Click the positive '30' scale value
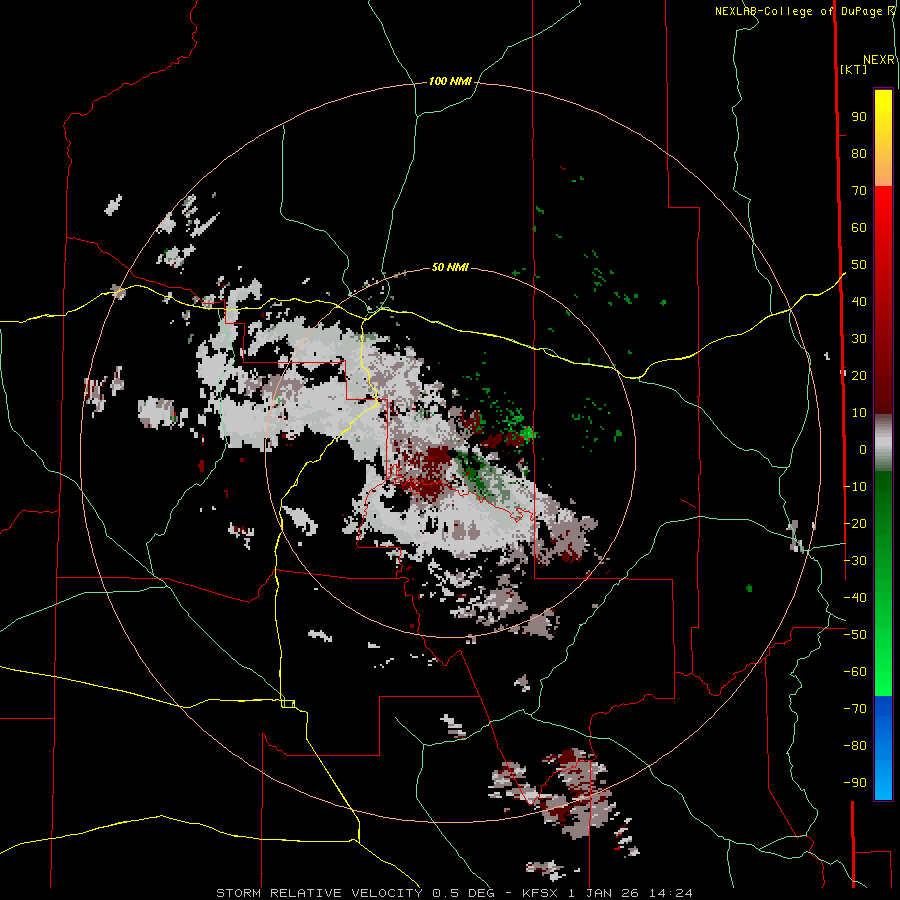This screenshot has height=900, width=900. click(859, 339)
